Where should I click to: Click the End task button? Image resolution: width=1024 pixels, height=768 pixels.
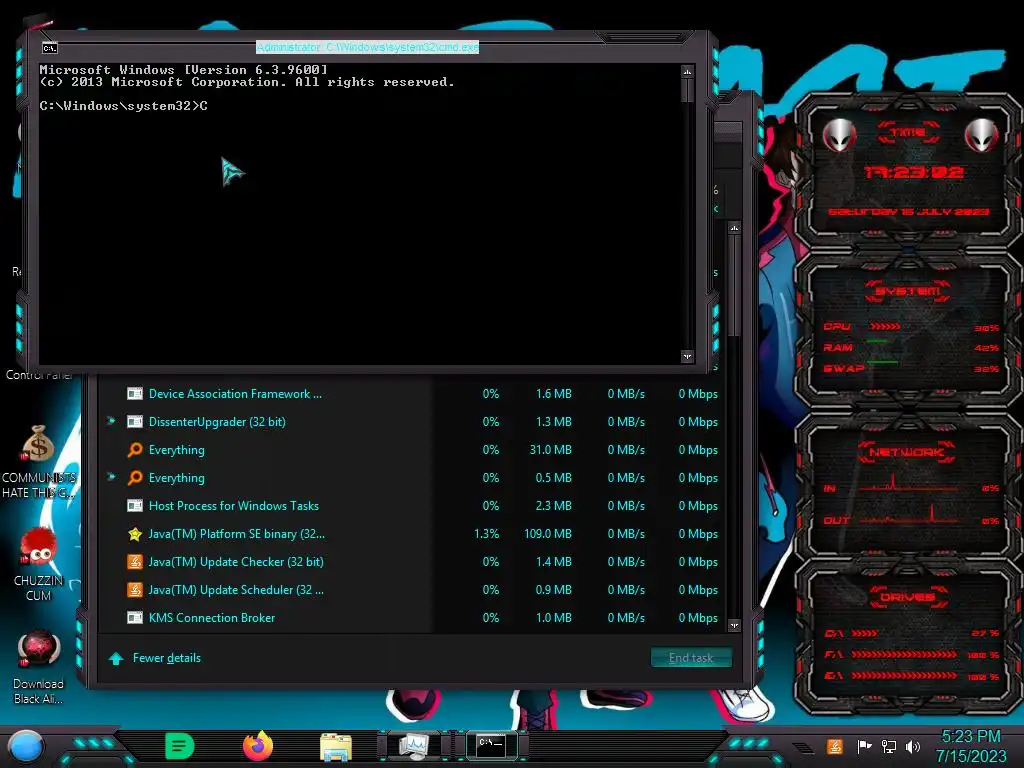pos(691,658)
